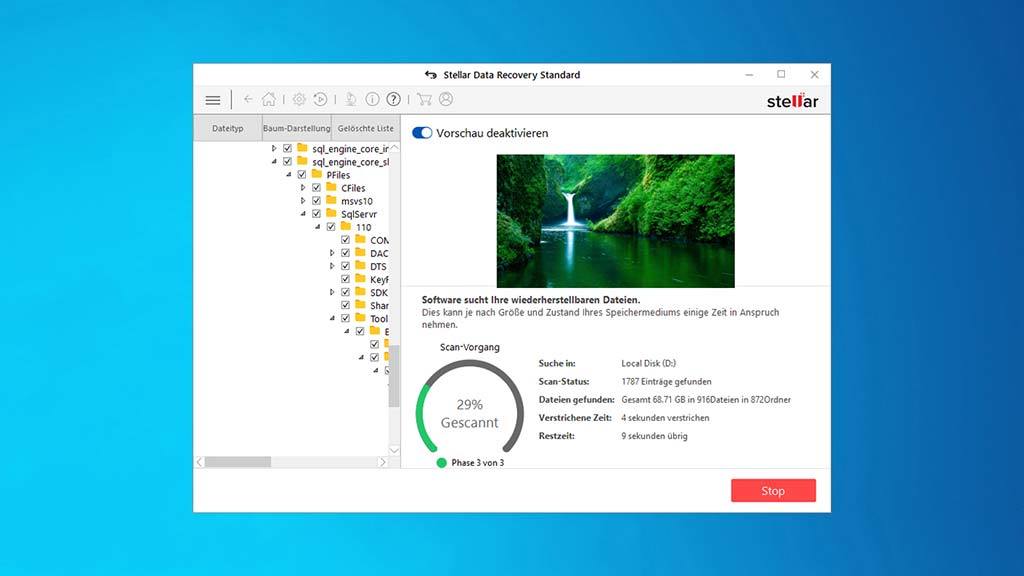Uncheck the Shar folder checkbox
The height and width of the screenshot is (576, 1024).
345,305
